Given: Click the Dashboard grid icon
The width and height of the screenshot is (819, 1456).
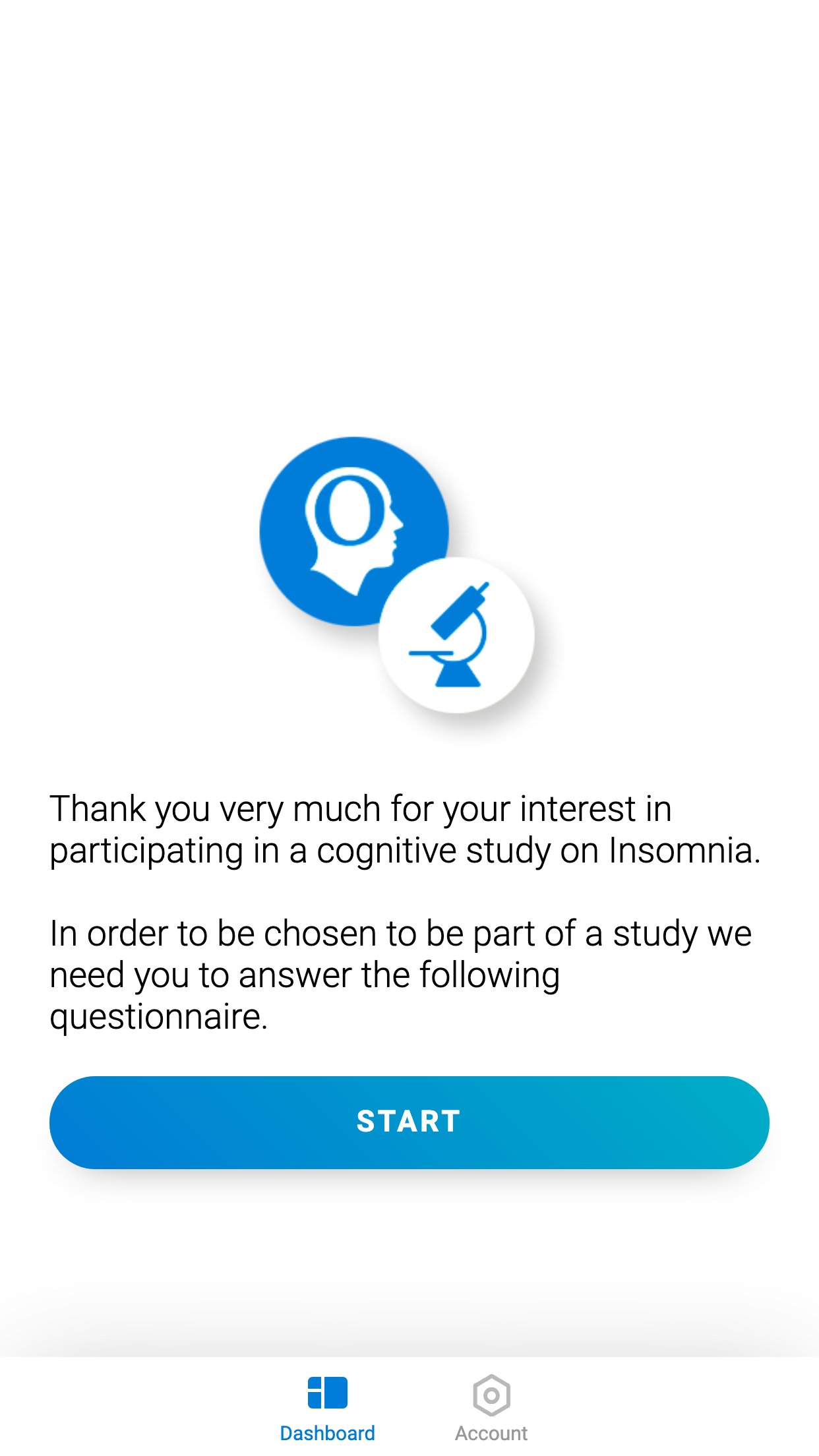Looking at the screenshot, I should (x=327, y=1393).
